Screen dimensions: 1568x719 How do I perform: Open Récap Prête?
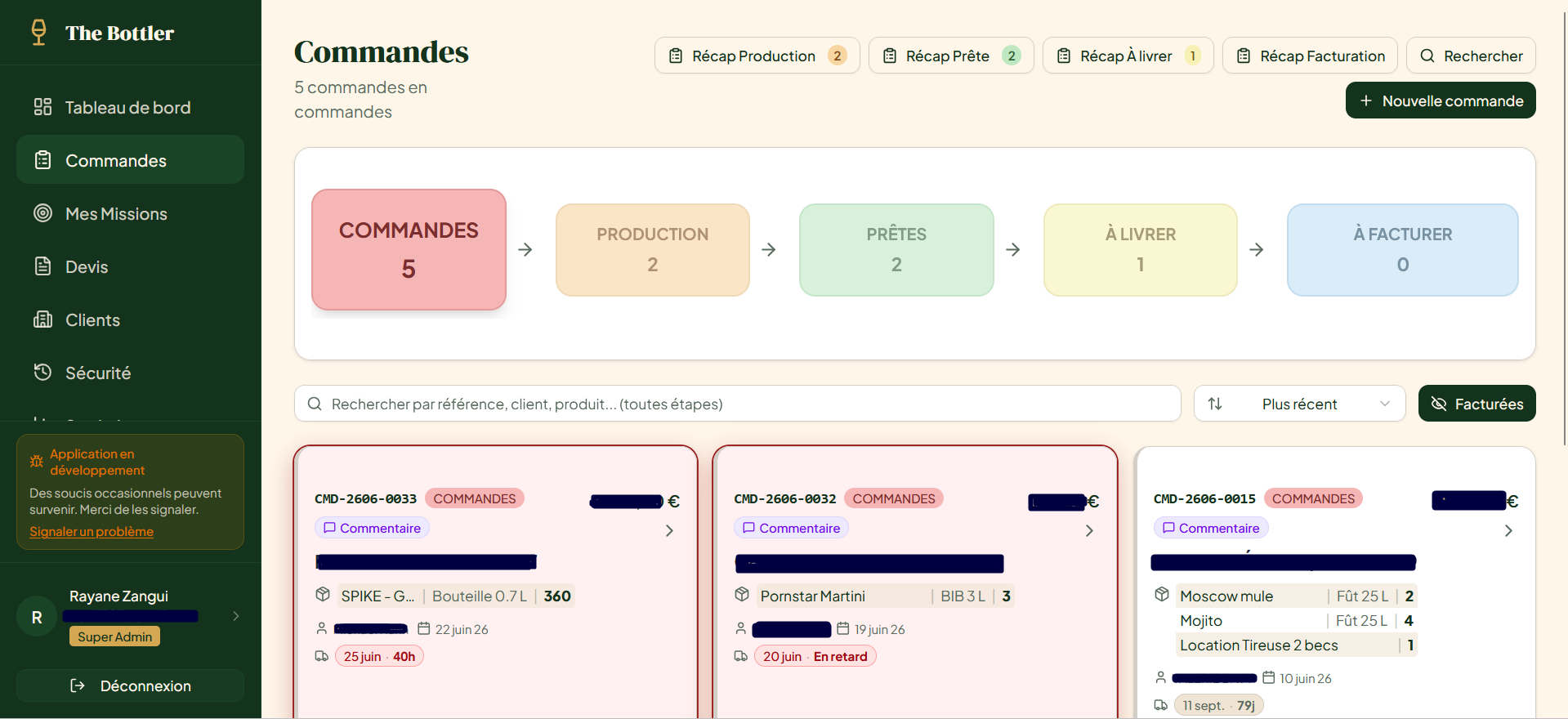[951, 56]
